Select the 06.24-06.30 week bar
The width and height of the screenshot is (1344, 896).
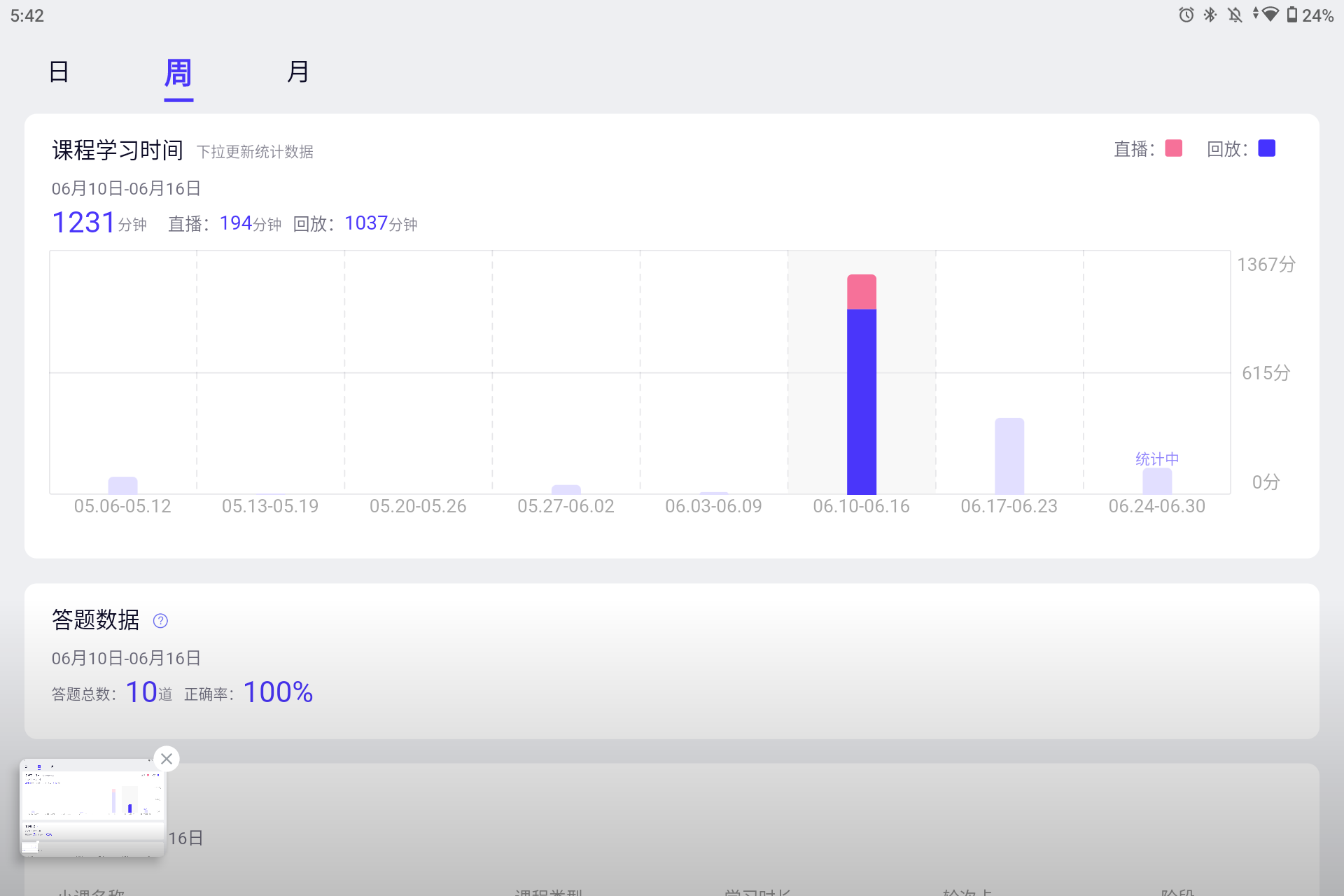(x=1157, y=481)
